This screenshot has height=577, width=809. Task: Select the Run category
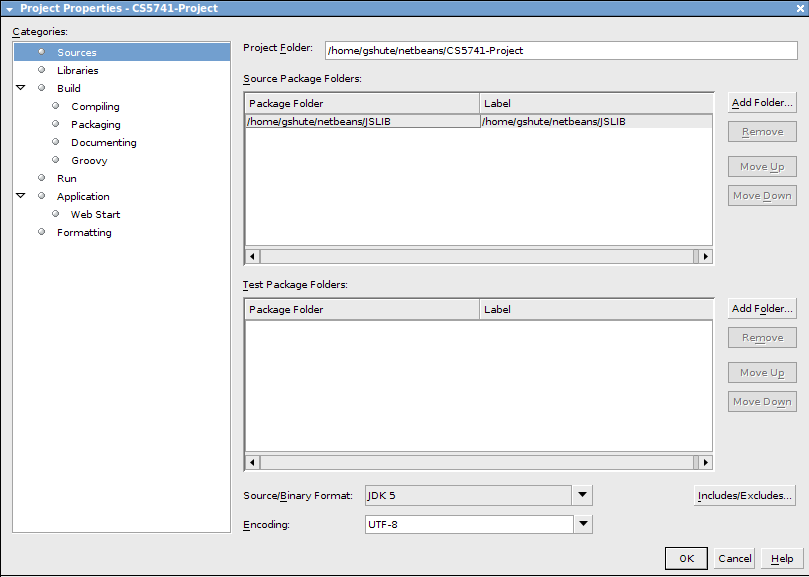[x=67, y=179]
